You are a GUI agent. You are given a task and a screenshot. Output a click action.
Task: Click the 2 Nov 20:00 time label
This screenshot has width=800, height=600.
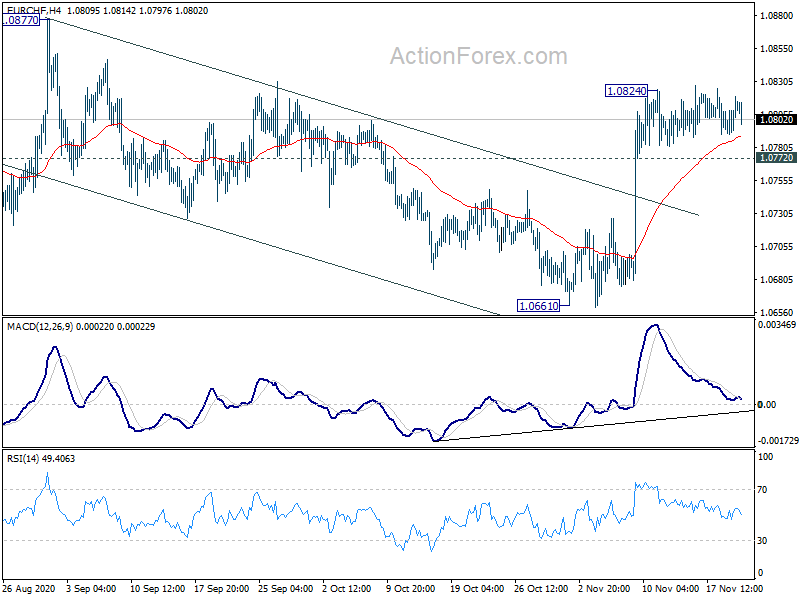pos(605,588)
